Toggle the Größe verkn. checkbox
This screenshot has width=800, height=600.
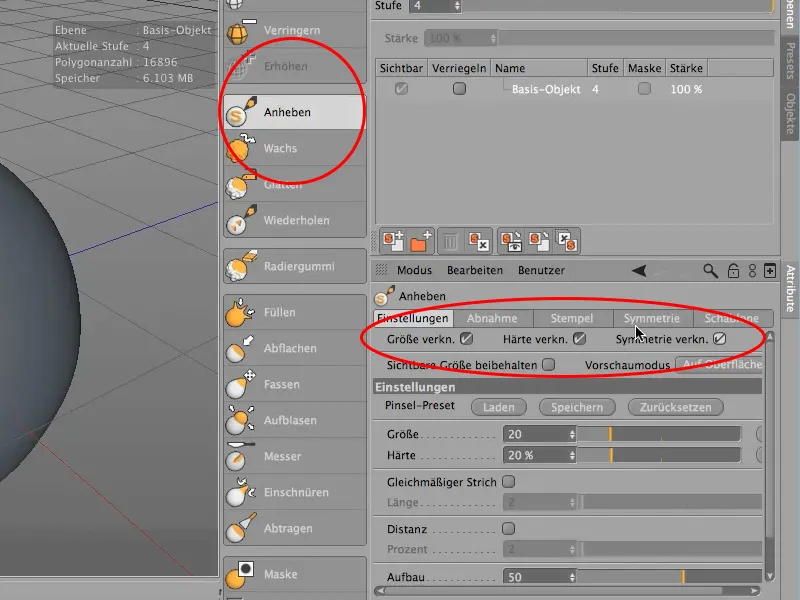(466, 339)
